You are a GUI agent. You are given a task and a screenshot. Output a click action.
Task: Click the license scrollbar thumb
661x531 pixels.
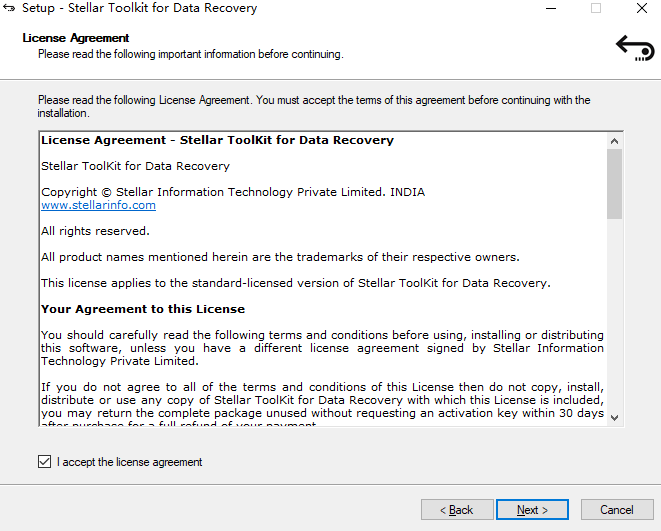614,184
